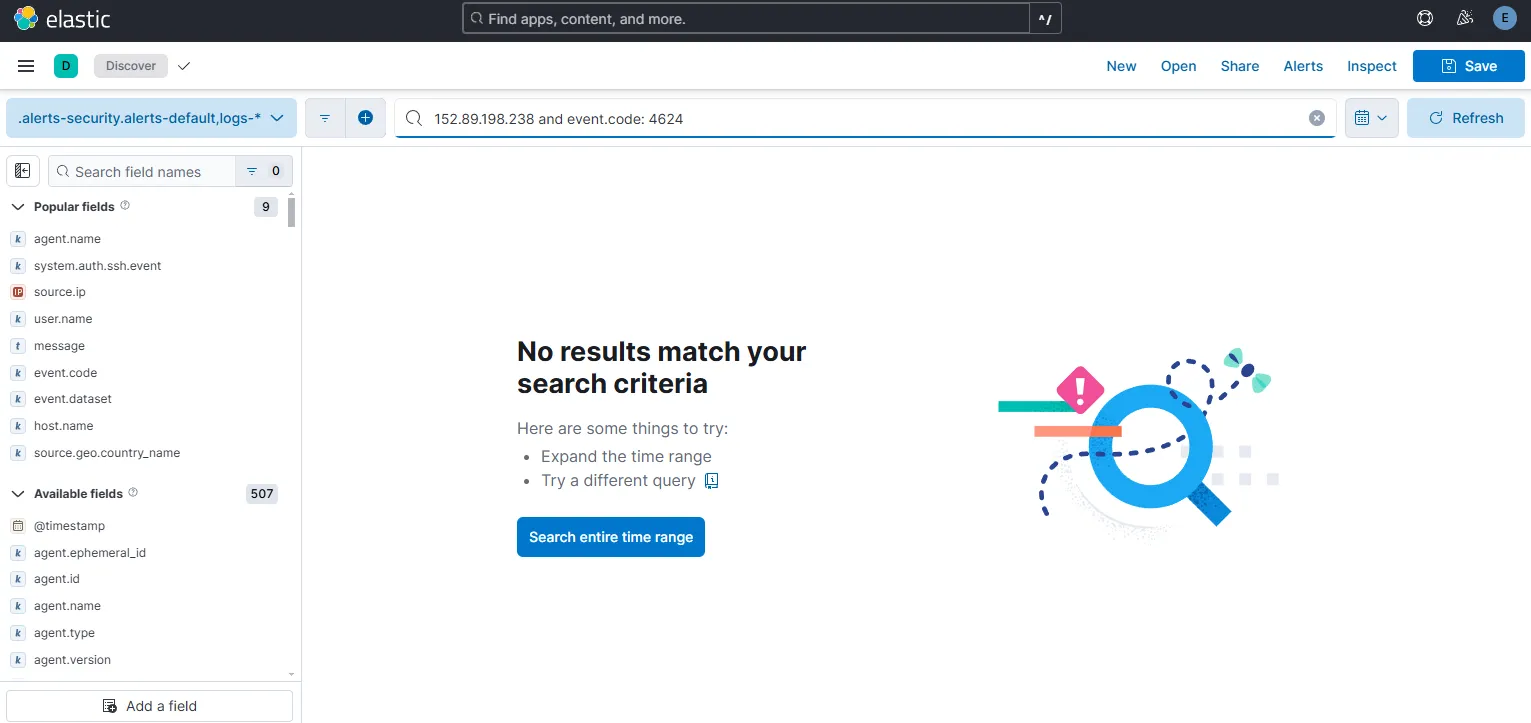Open the field filter showing 0
The height and width of the screenshot is (723, 1531).
pyautogui.click(x=263, y=171)
